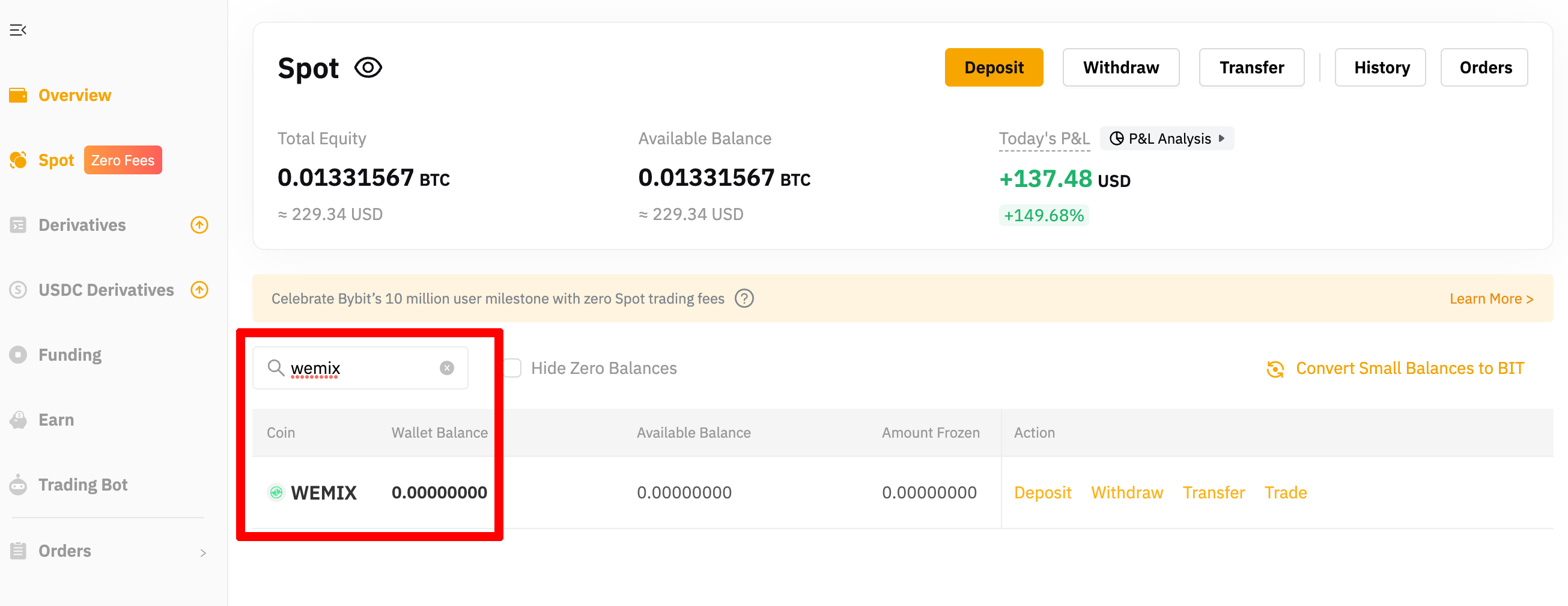Click the search magnifier icon

[276, 368]
